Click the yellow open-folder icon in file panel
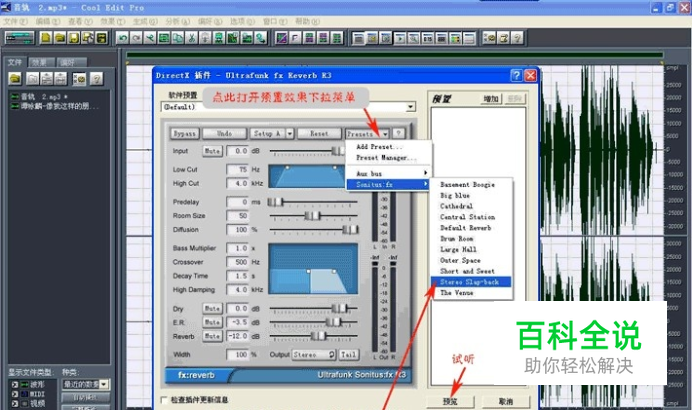 15,79
